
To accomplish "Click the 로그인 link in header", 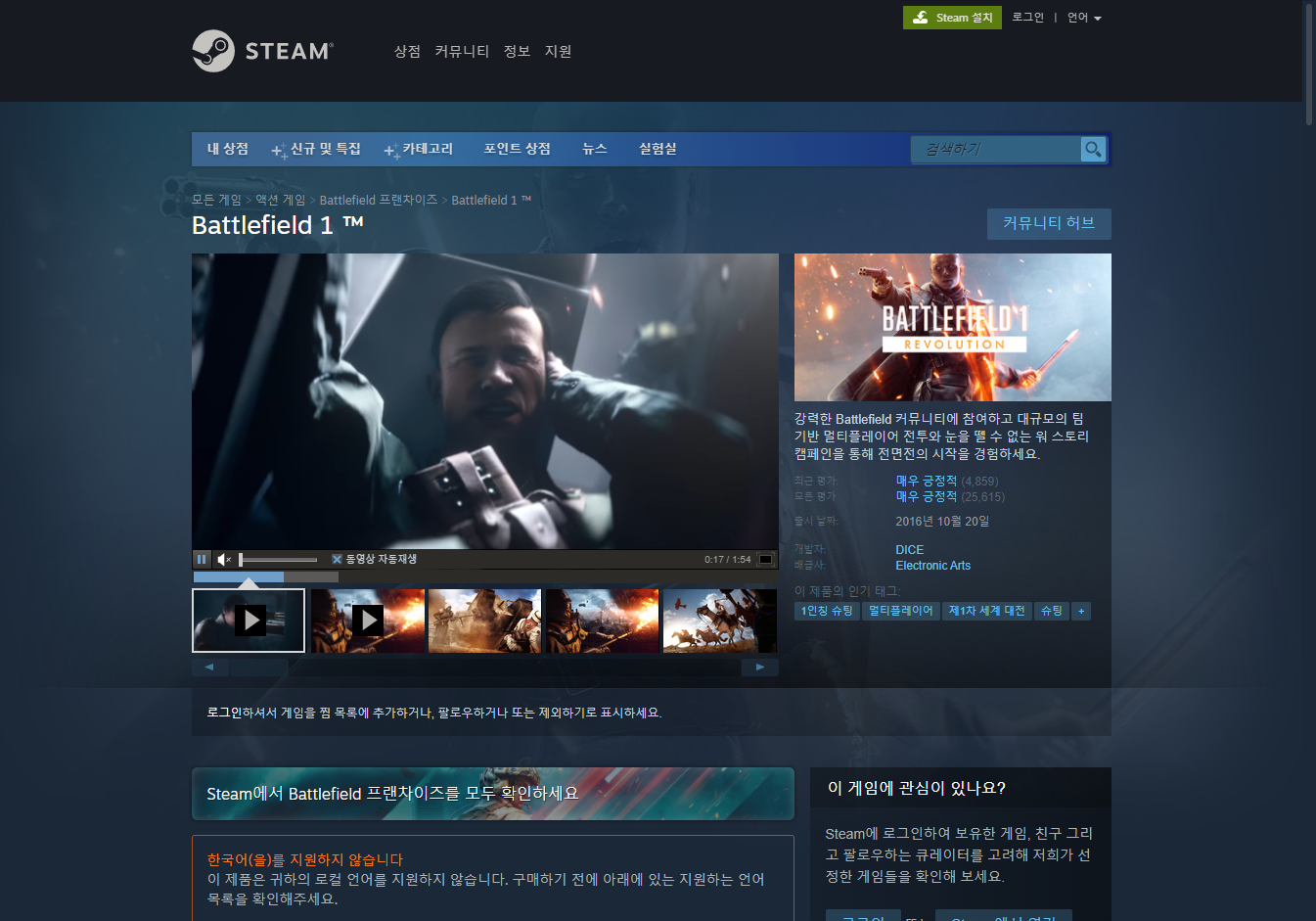I will (1027, 18).
